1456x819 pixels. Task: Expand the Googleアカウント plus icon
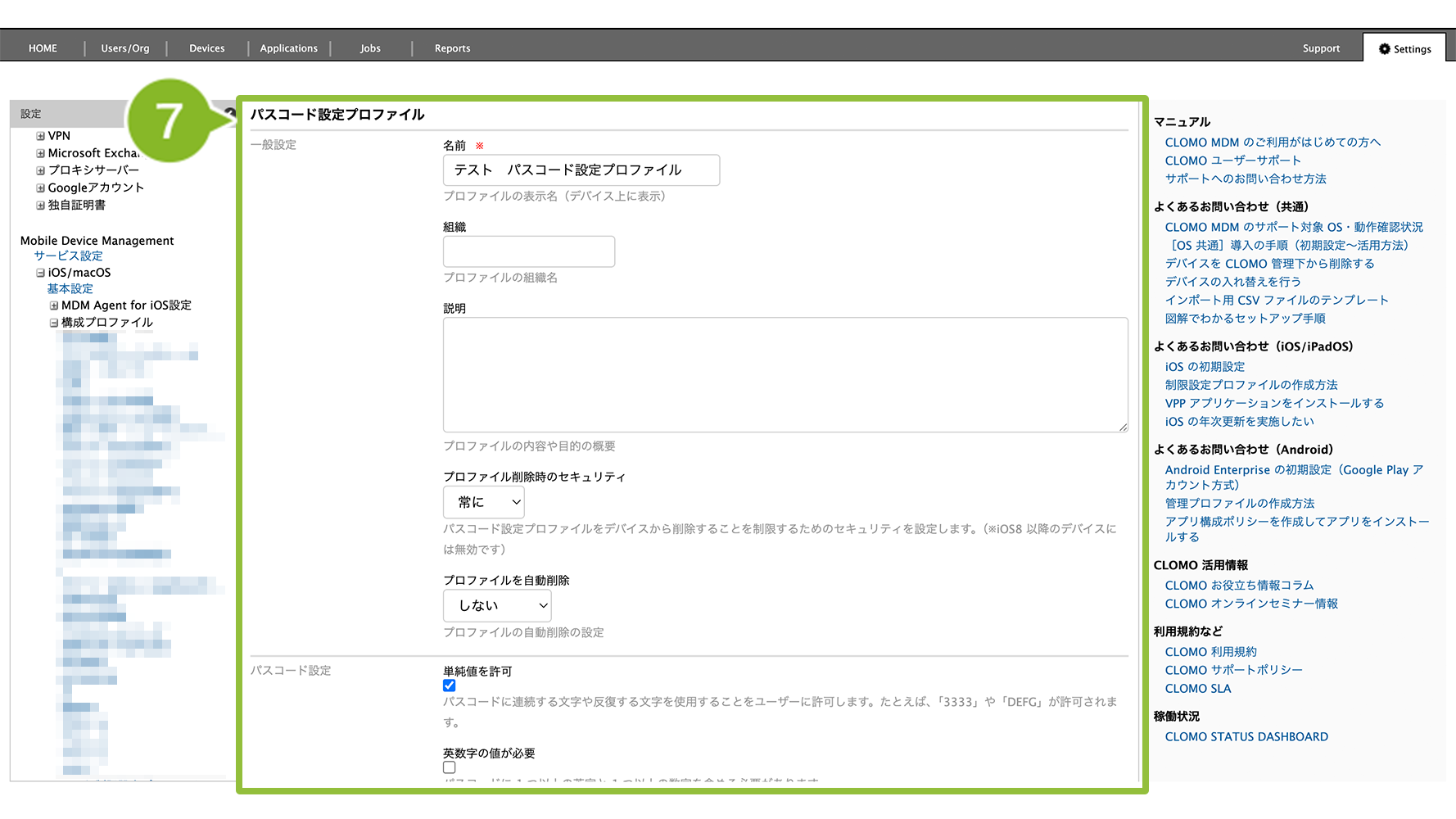click(x=40, y=188)
